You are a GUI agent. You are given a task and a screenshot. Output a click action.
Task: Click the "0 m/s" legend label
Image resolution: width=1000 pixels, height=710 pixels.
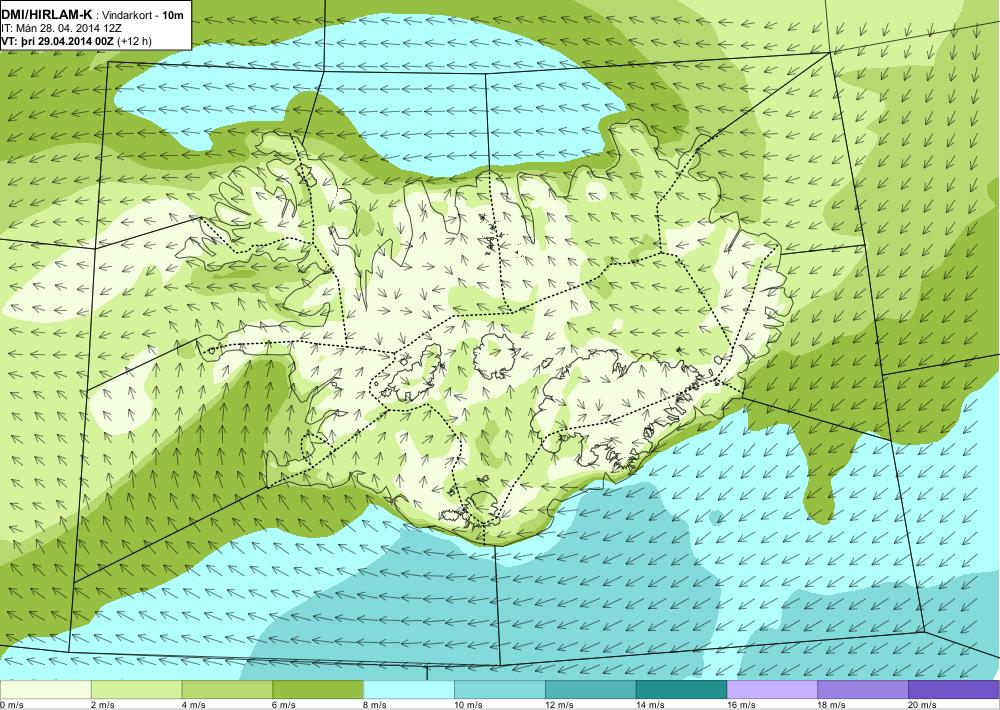[x=11, y=705]
